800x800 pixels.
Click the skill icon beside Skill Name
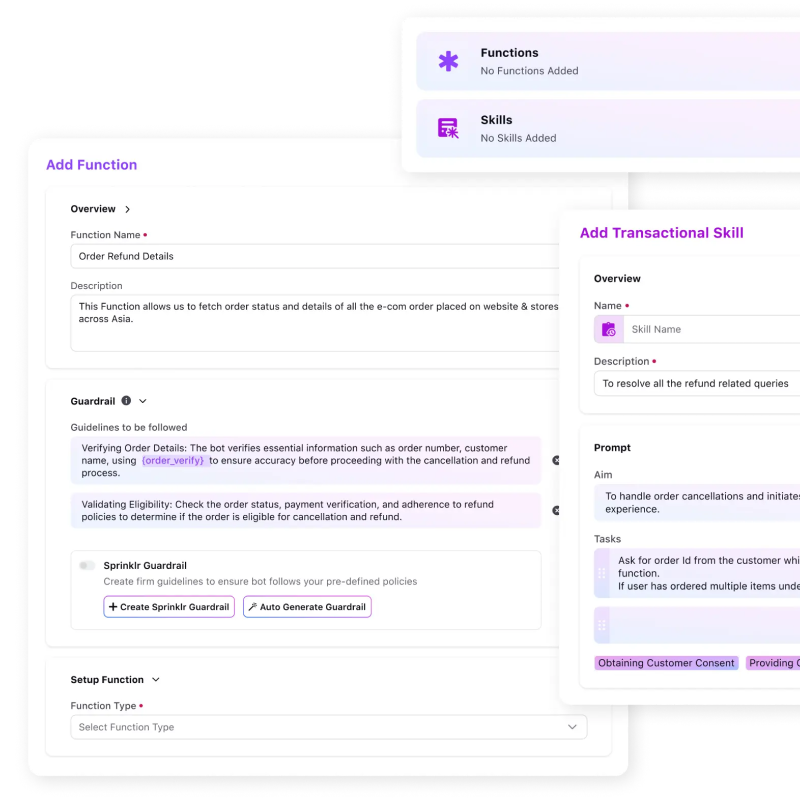pos(608,329)
